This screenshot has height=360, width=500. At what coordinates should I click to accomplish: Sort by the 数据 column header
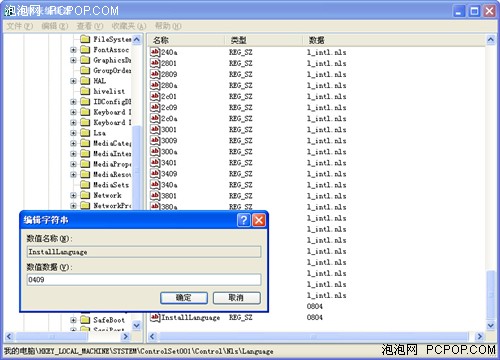click(394, 40)
